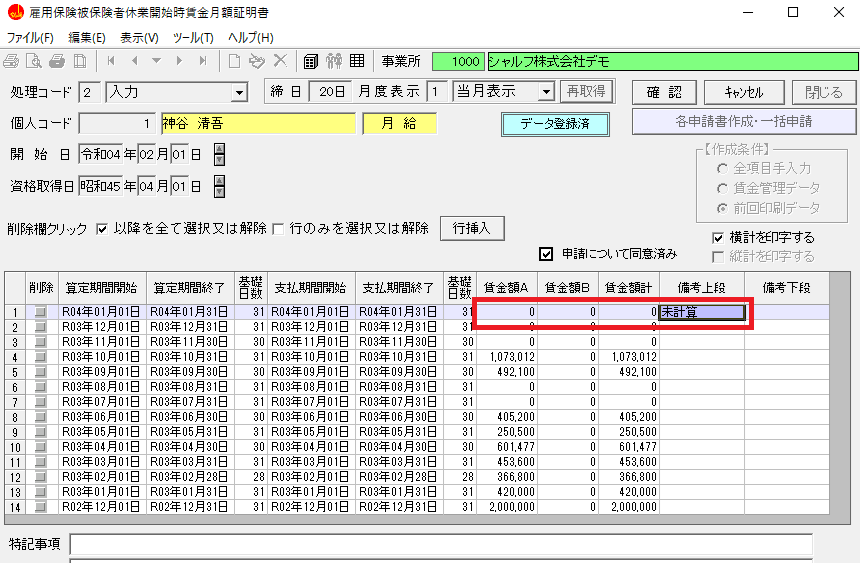Screen dimensions: 860x563
Task: Uncheck 以降を全て選択又は解除 checkbox
Action: coord(102,228)
